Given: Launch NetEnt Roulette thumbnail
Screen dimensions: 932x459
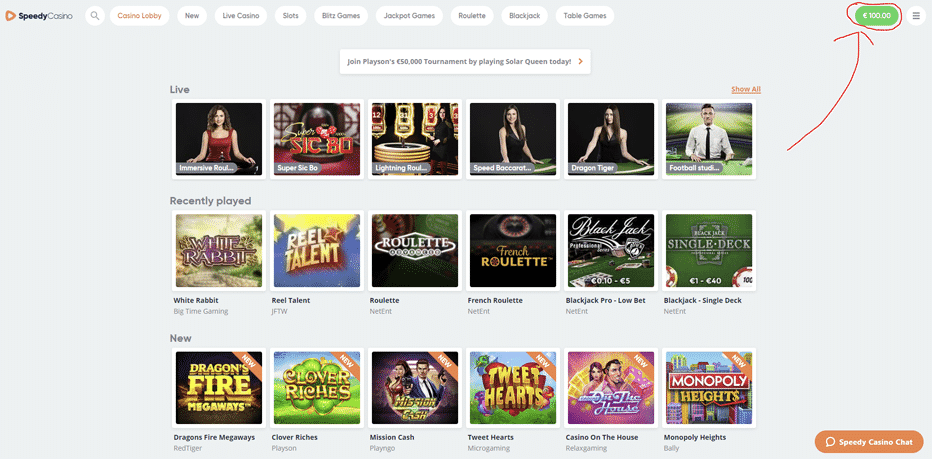Looking at the screenshot, I should point(415,250).
